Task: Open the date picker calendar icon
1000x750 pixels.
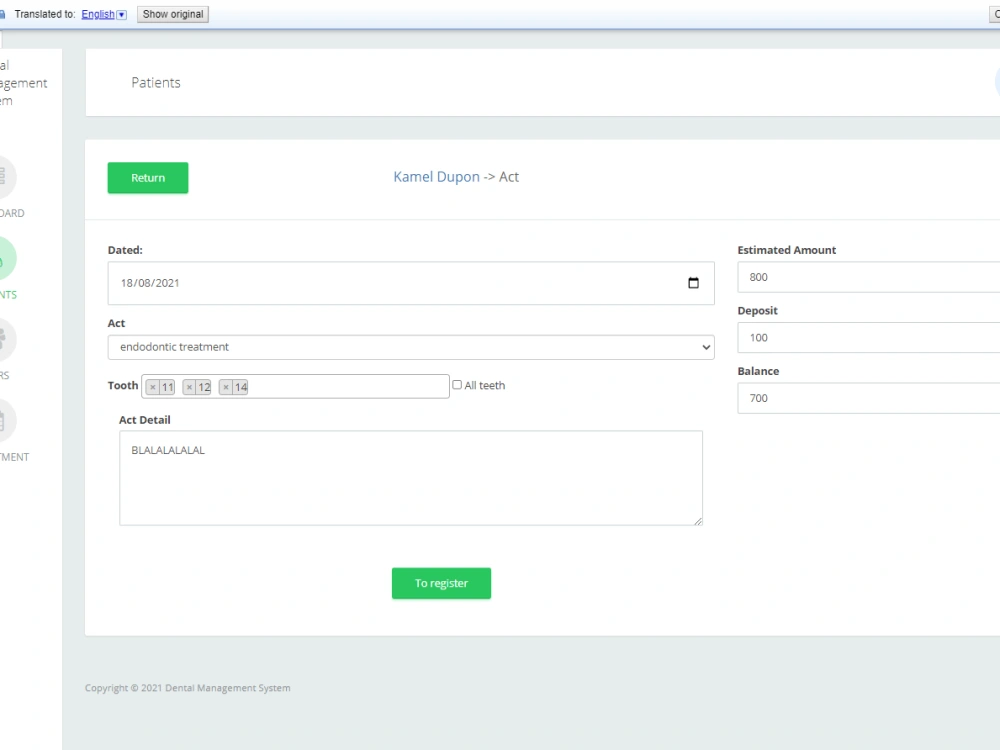Action: coord(693,283)
